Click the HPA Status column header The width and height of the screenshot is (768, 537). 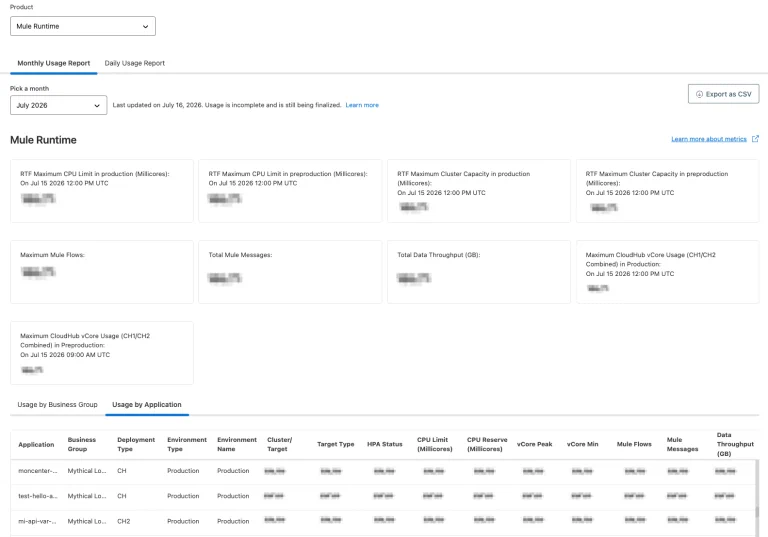pos(384,444)
